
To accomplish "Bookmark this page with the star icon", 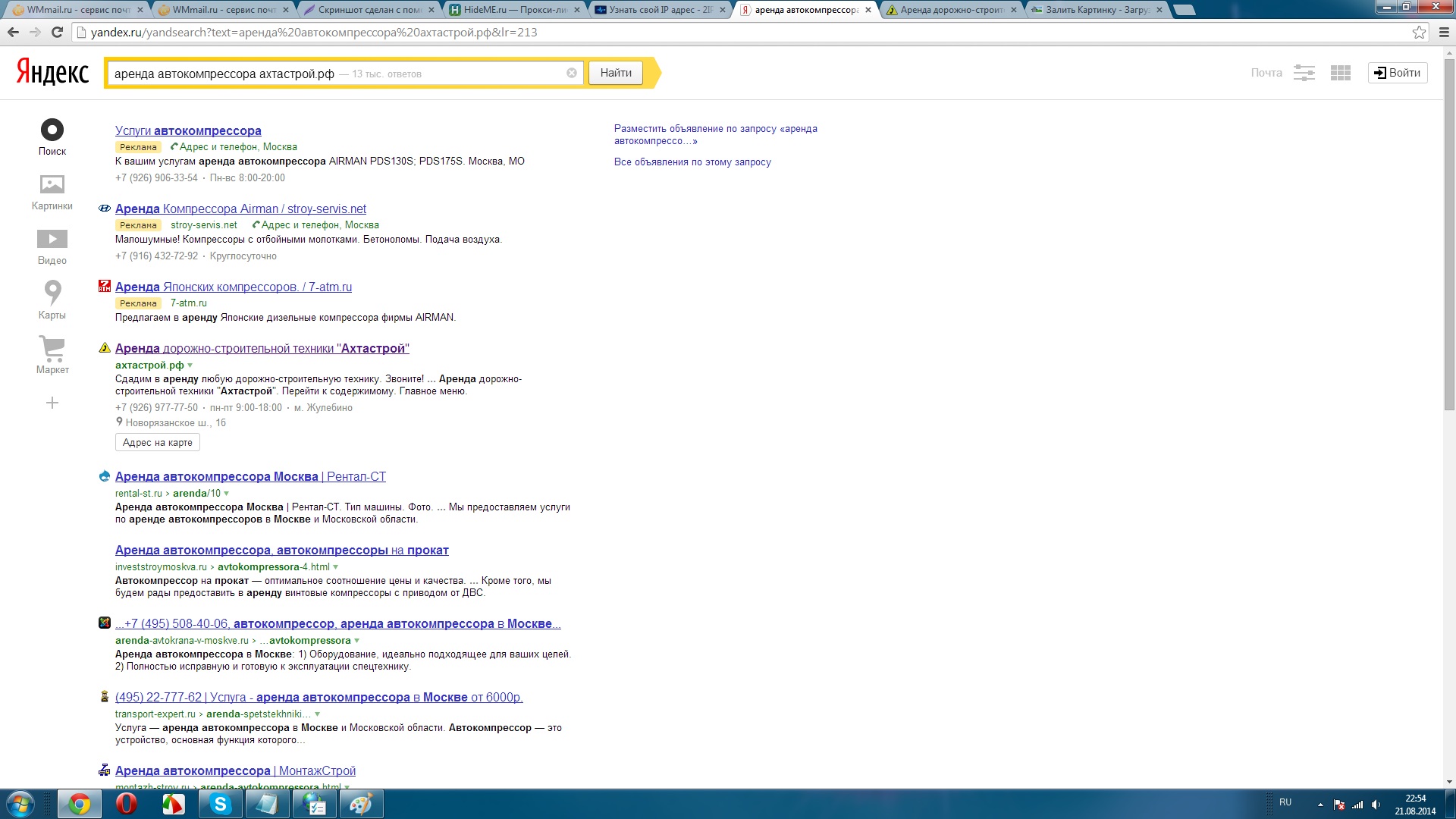I will (x=1419, y=32).
